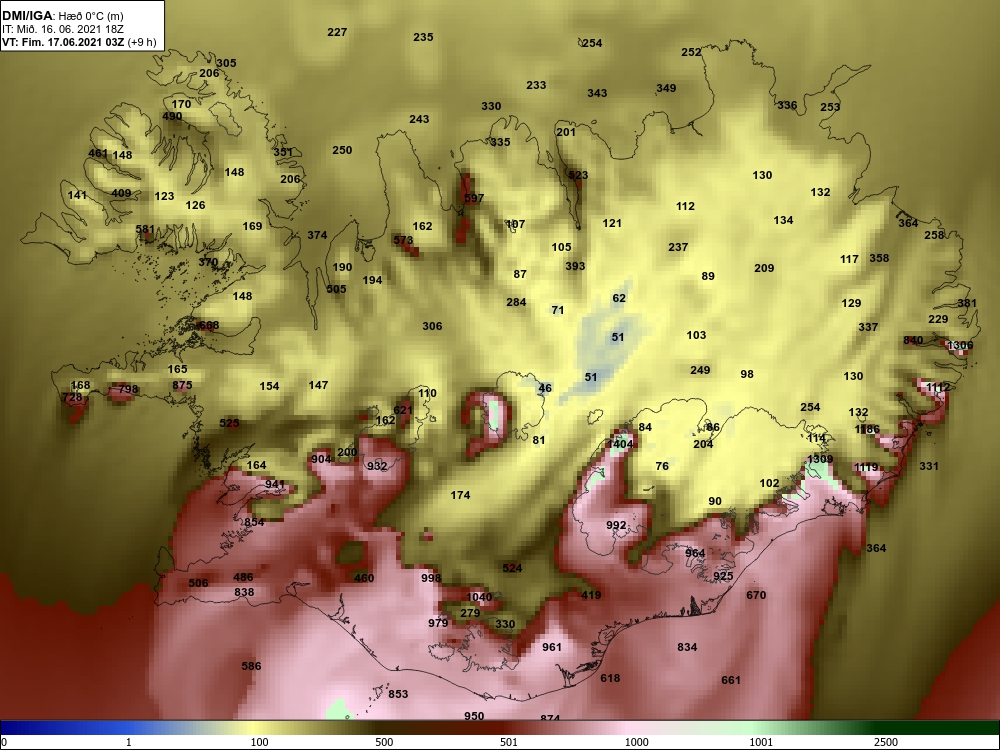Image resolution: width=1000 pixels, height=750 pixels.
Task: Click the 100 label on the color scale
Action: coord(260,742)
